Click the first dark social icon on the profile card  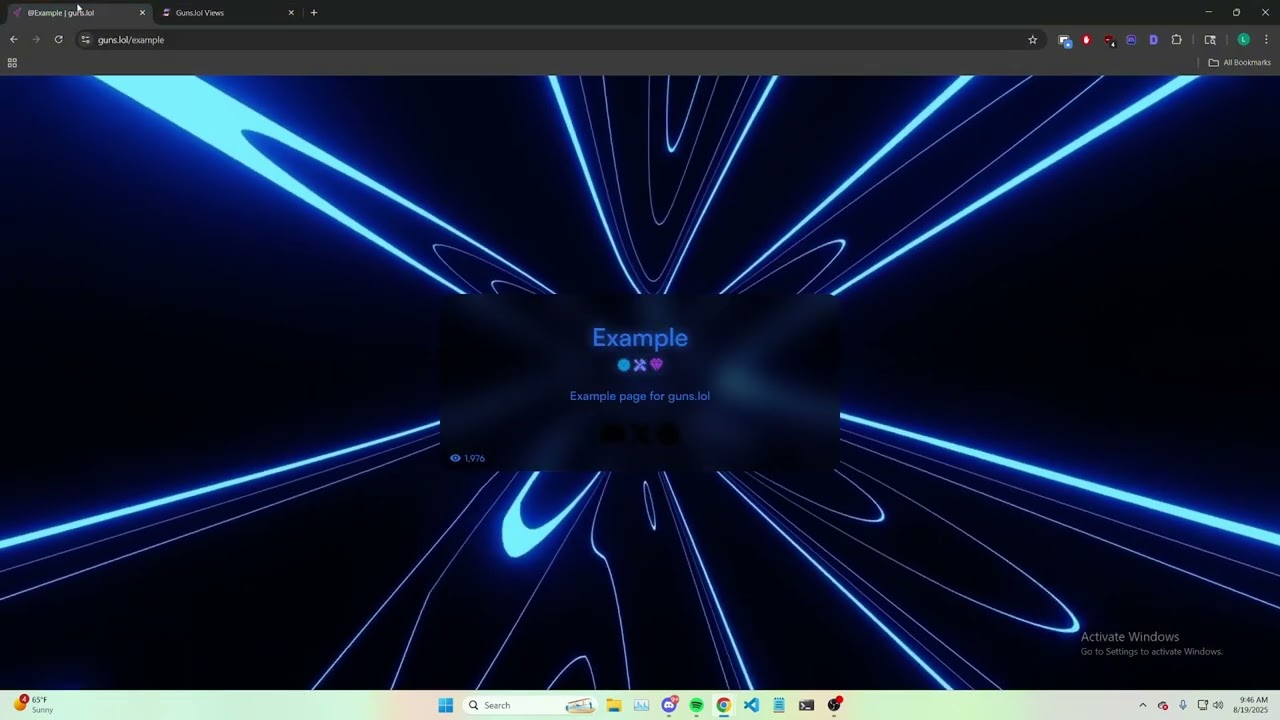tap(613, 434)
